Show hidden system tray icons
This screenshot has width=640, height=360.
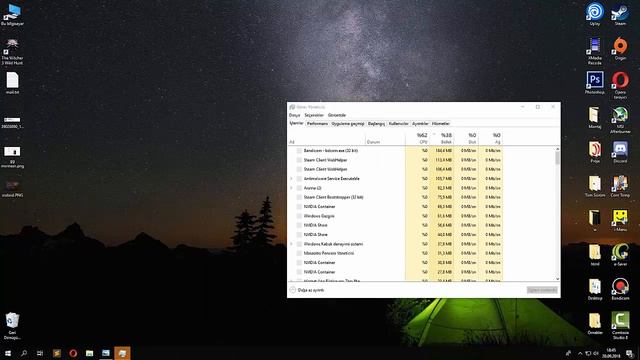(x=580, y=353)
